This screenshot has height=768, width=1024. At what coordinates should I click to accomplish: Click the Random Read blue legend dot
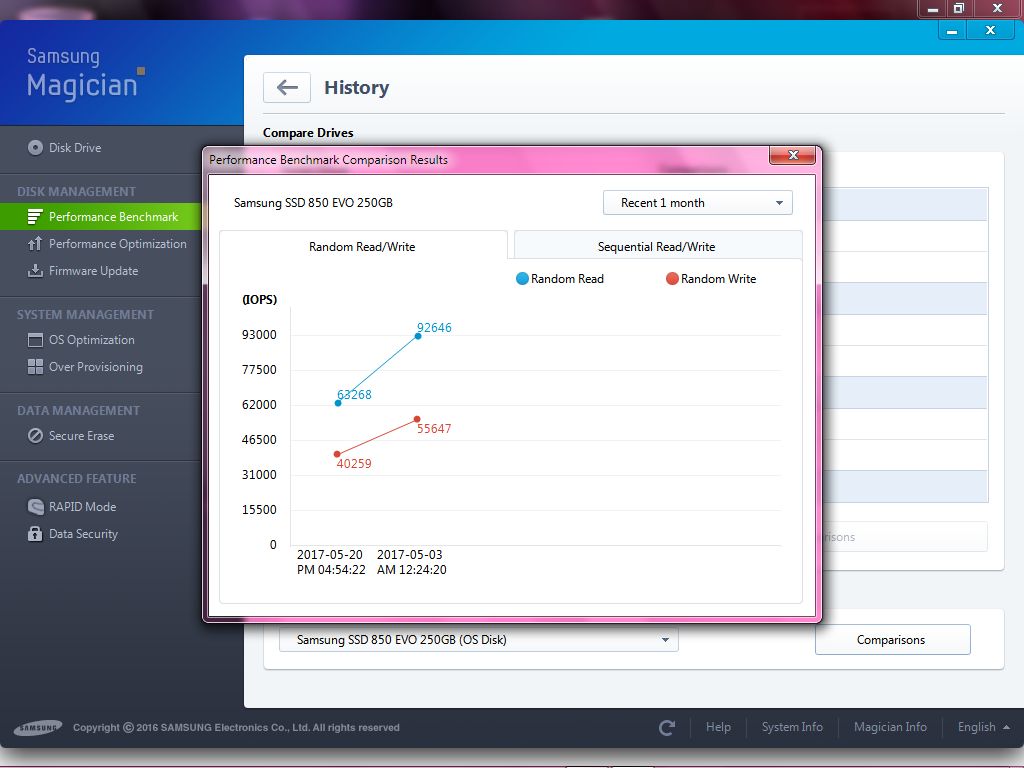[x=522, y=279]
